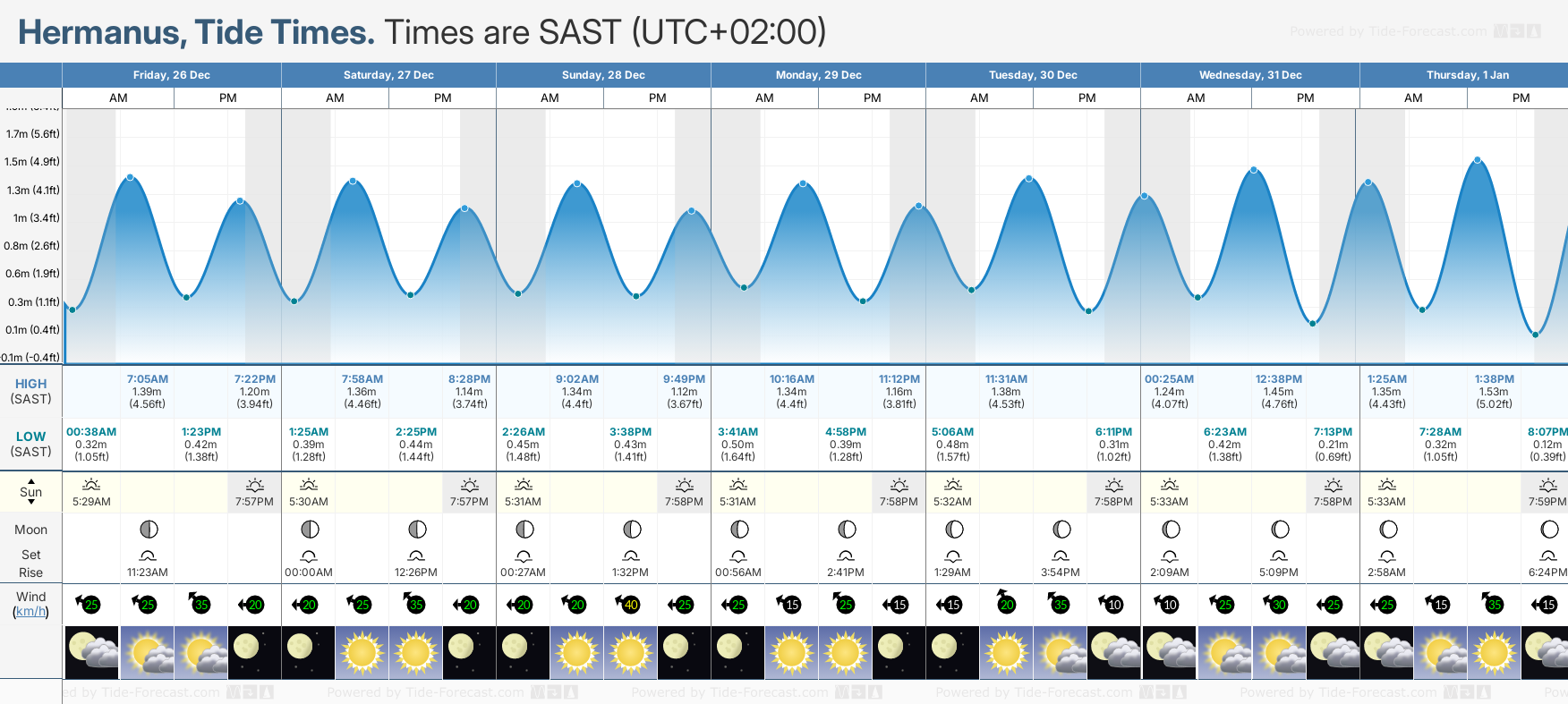Click the HIGH (SAST) row label
This screenshot has height=704, width=1568.
tap(31, 391)
